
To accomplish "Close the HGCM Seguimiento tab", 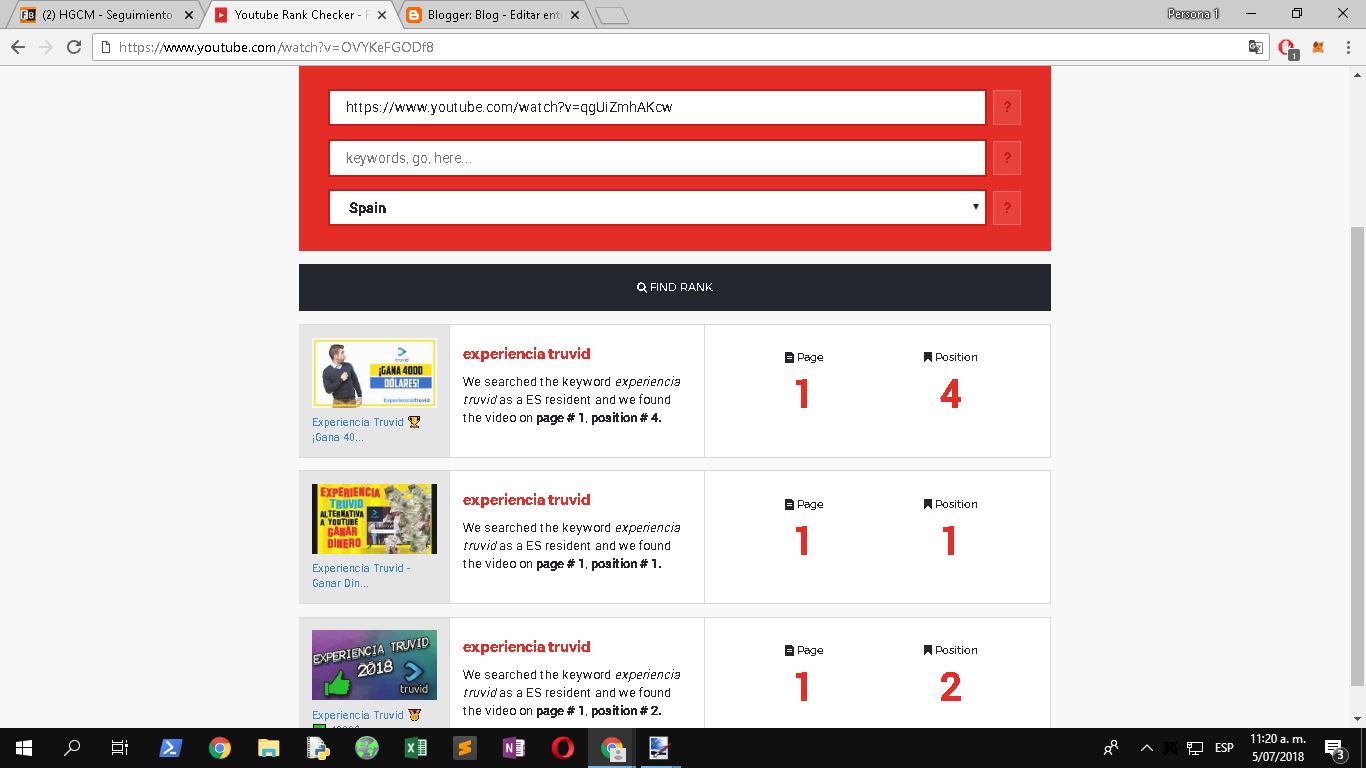I will [x=189, y=15].
